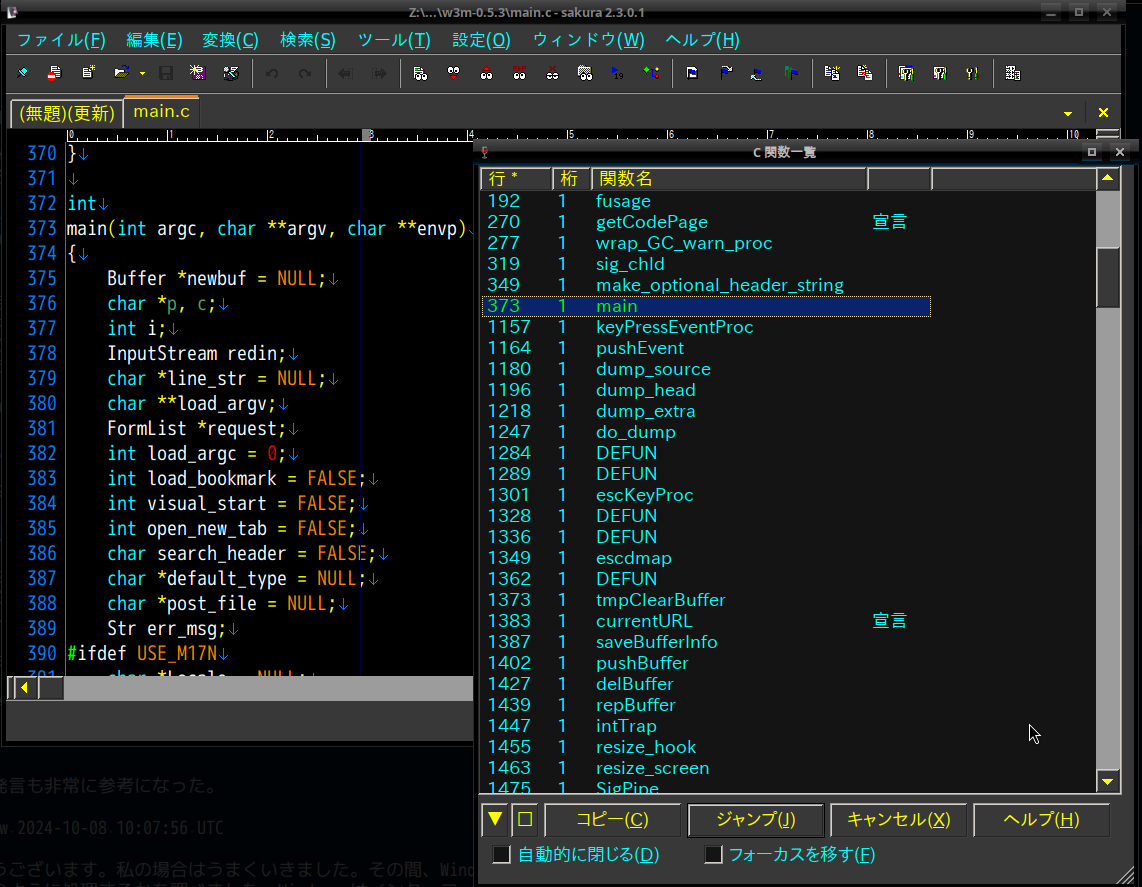Viewport: 1142px width, 887px height.
Task: Open bookmark list with multi-flag icon
Action: [791, 73]
